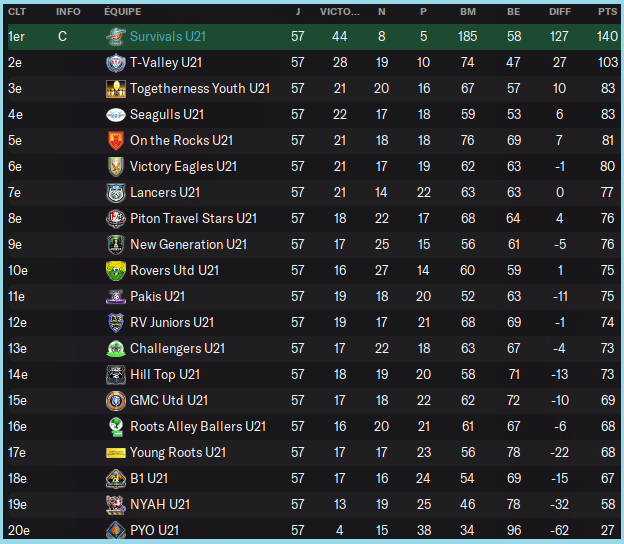
Task: Click the Victory Eagles U21 crest
Action: [116, 166]
